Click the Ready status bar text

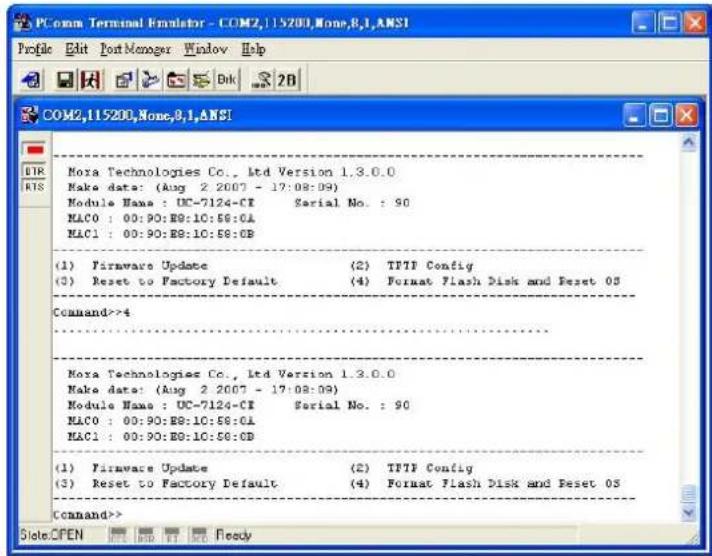pyautogui.click(x=234, y=535)
